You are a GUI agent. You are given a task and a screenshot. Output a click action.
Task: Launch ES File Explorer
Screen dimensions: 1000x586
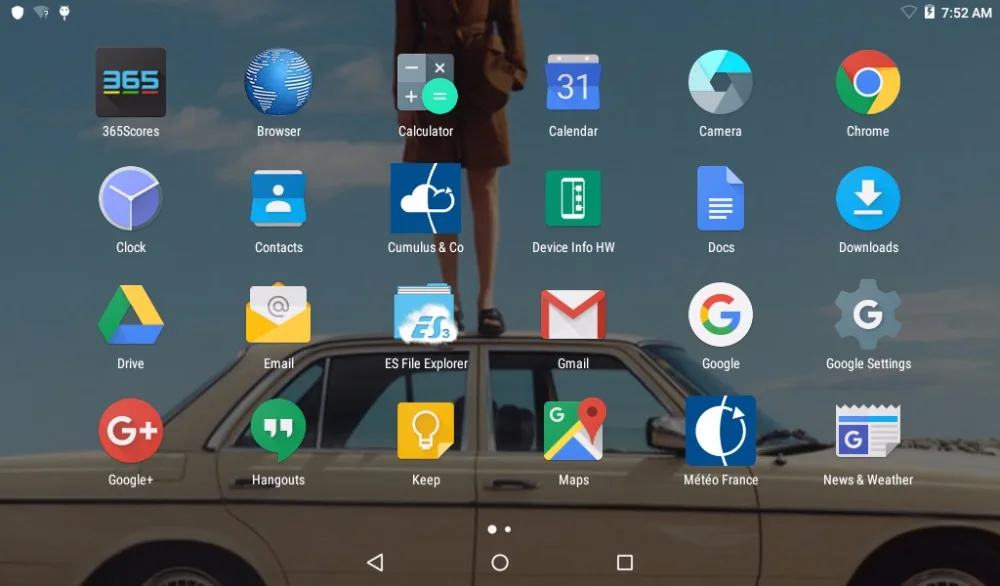(425, 314)
